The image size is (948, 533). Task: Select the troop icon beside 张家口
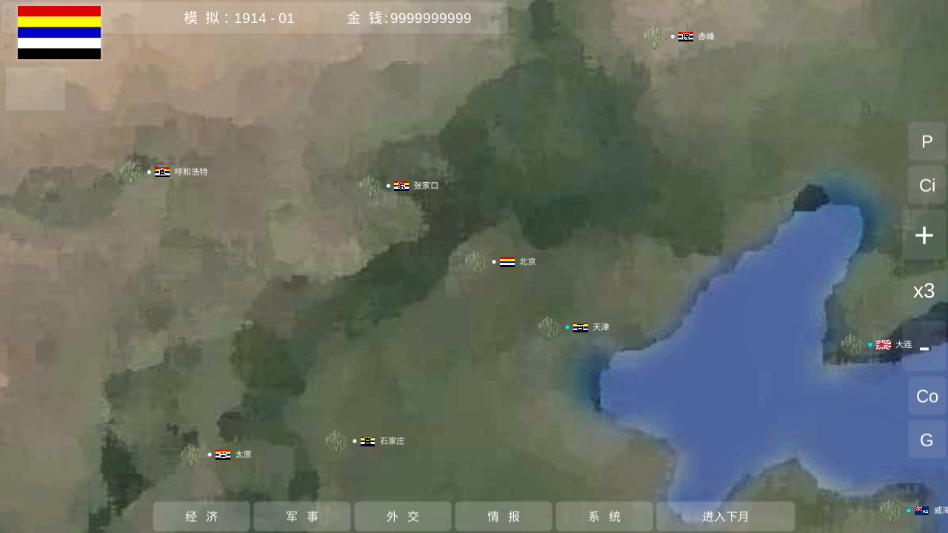pyautogui.click(x=369, y=186)
